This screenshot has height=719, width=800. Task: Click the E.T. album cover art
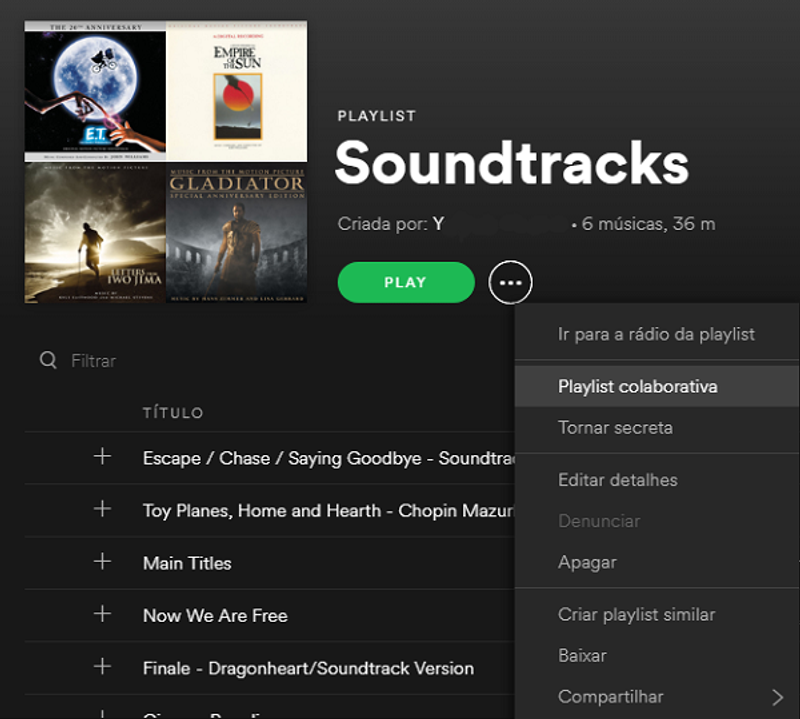pos(95,91)
